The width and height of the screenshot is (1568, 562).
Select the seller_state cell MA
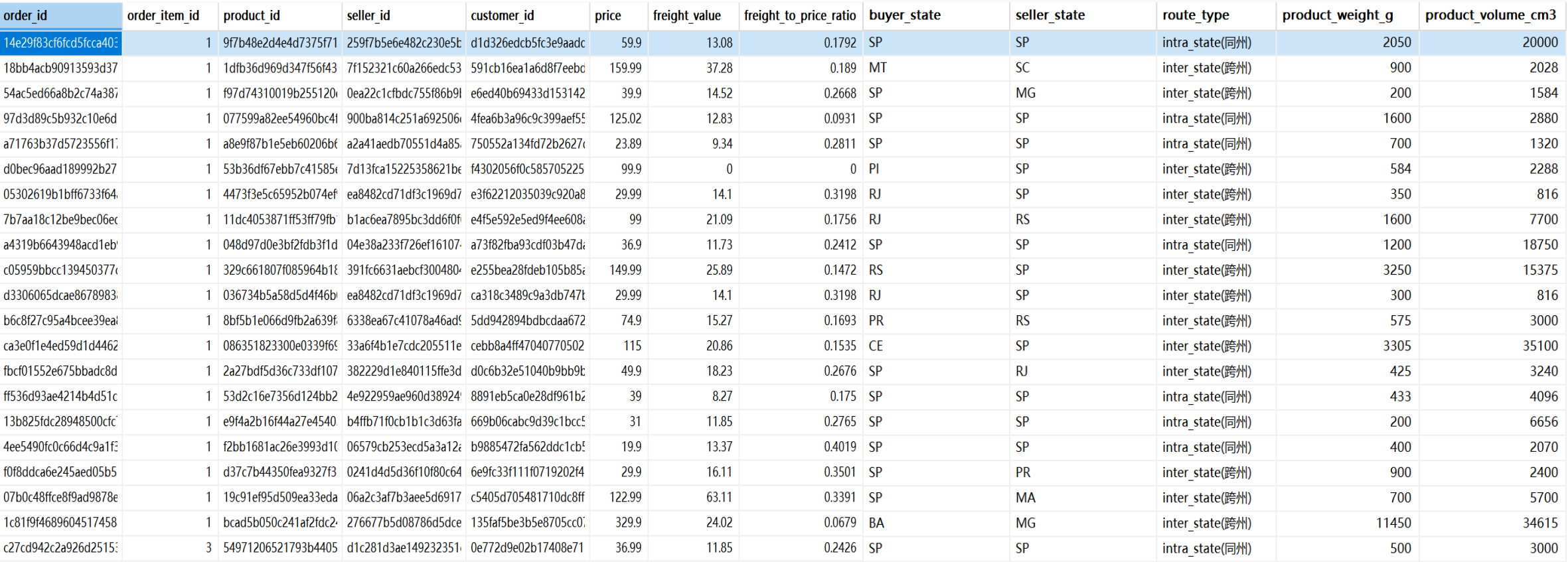[x=1082, y=497]
